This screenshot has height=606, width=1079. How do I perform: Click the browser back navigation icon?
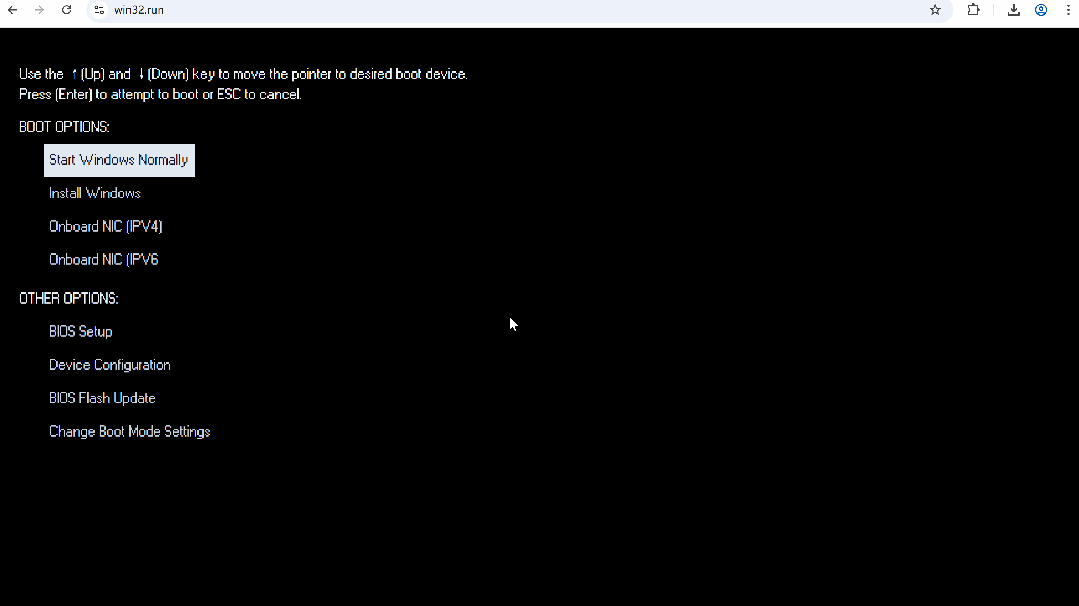click(x=12, y=10)
